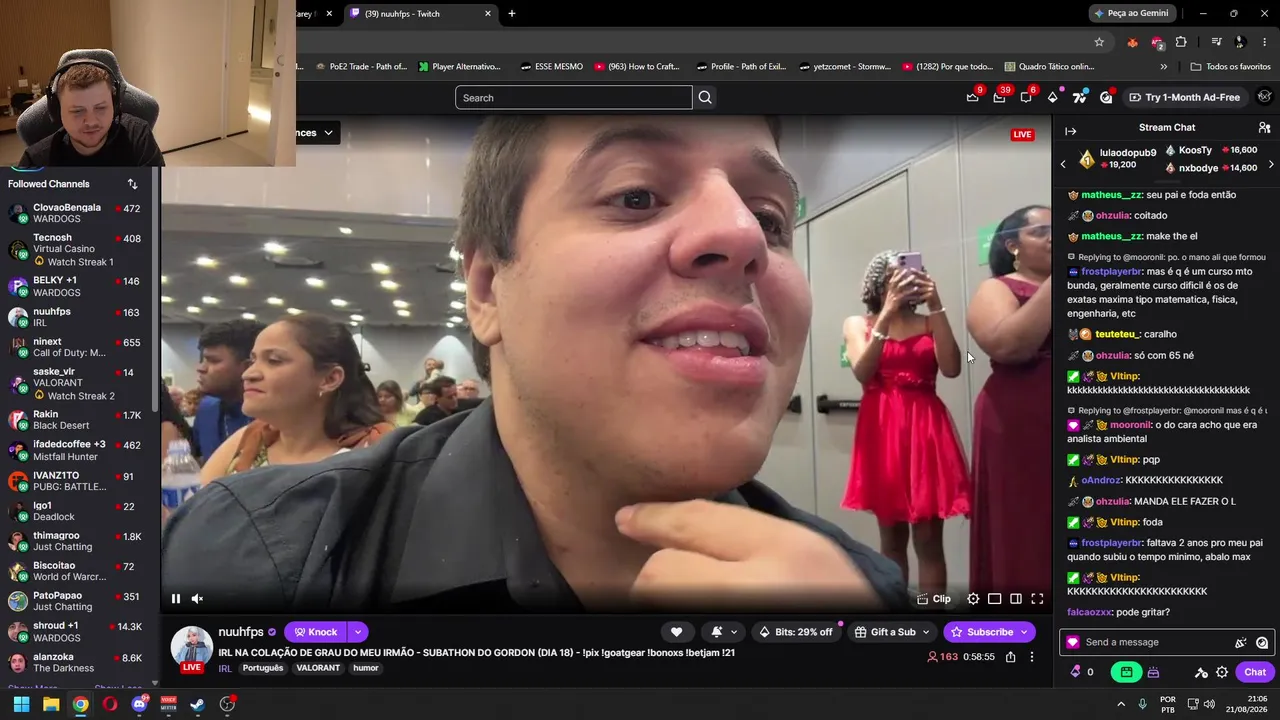Screen dimensions: 1280x720
Task: Open ClovaoBengala channel in sidebar
Action: pyautogui.click(x=76, y=213)
